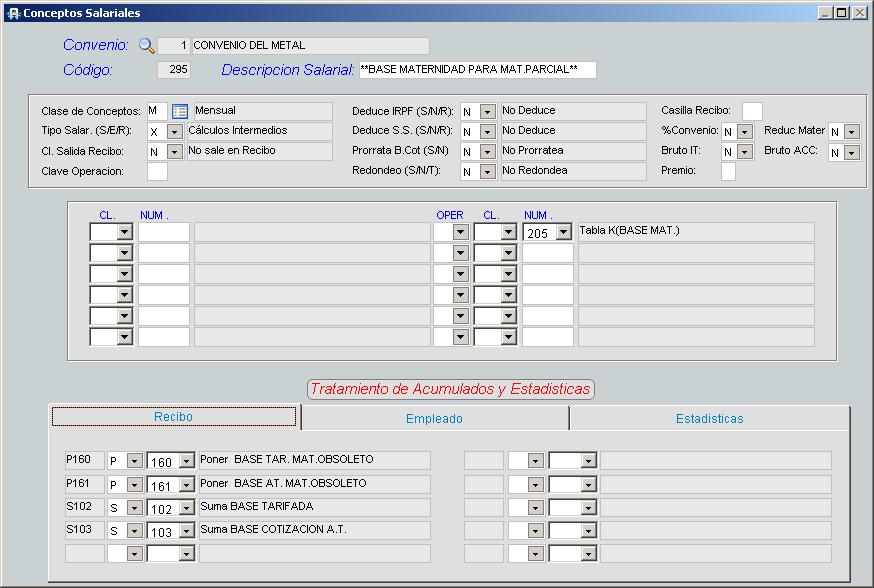The image size is (874, 588).
Task: Click the No Redondea text
Action: pyautogui.click(x=535, y=171)
